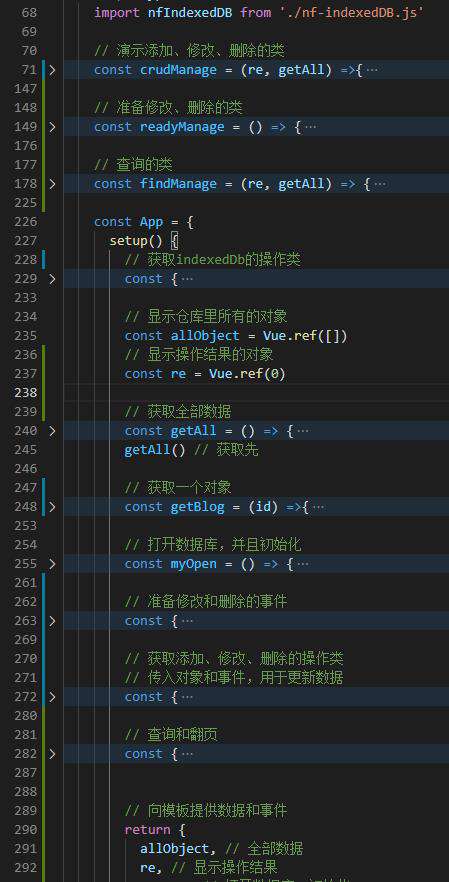Click the comment 获取indexedDb的操作类
The height and width of the screenshot is (882, 449).
(x=213, y=259)
